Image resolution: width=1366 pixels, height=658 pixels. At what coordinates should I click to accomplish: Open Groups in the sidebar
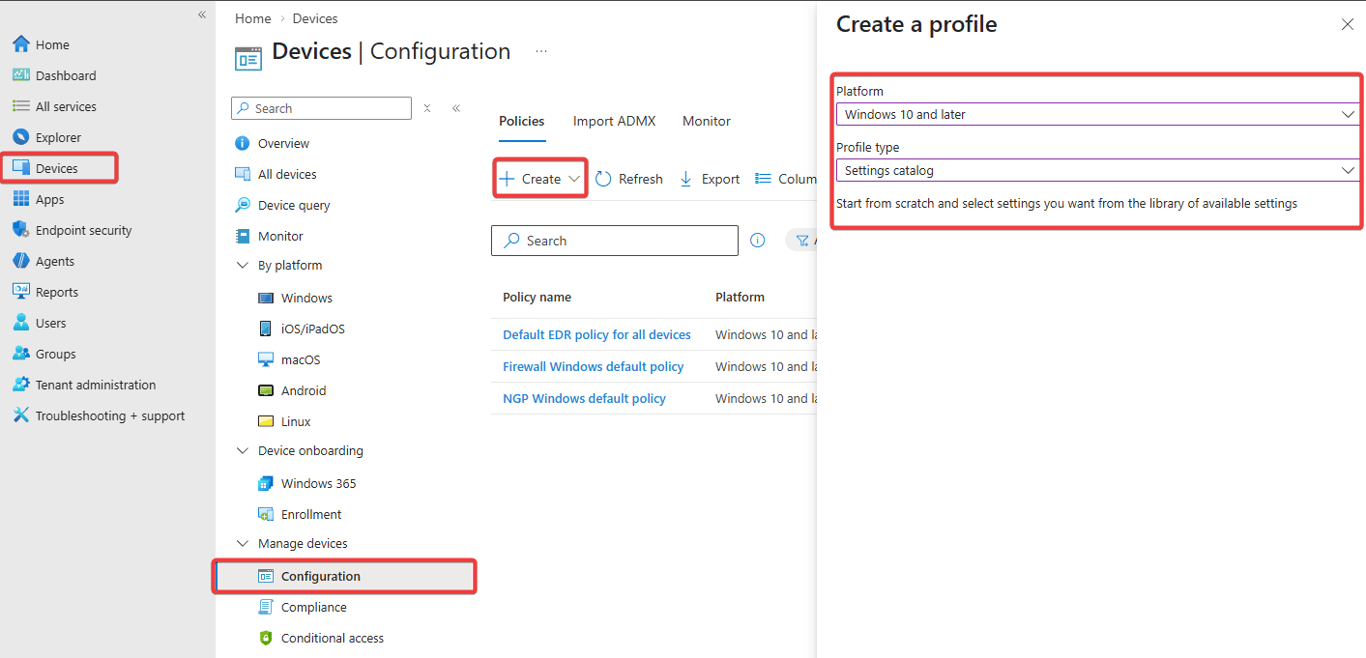(x=56, y=354)
